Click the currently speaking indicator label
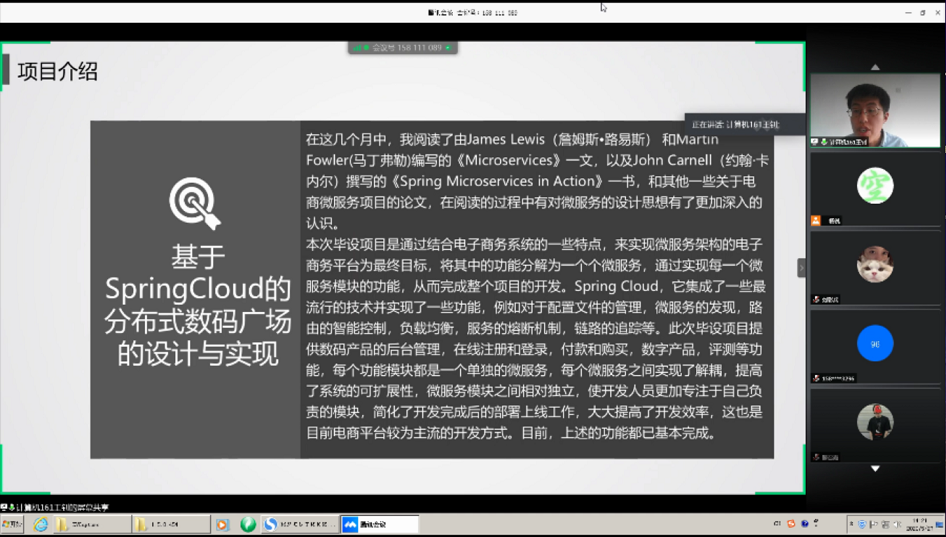Viewport: 946px width, 537px height. [745, 124]
